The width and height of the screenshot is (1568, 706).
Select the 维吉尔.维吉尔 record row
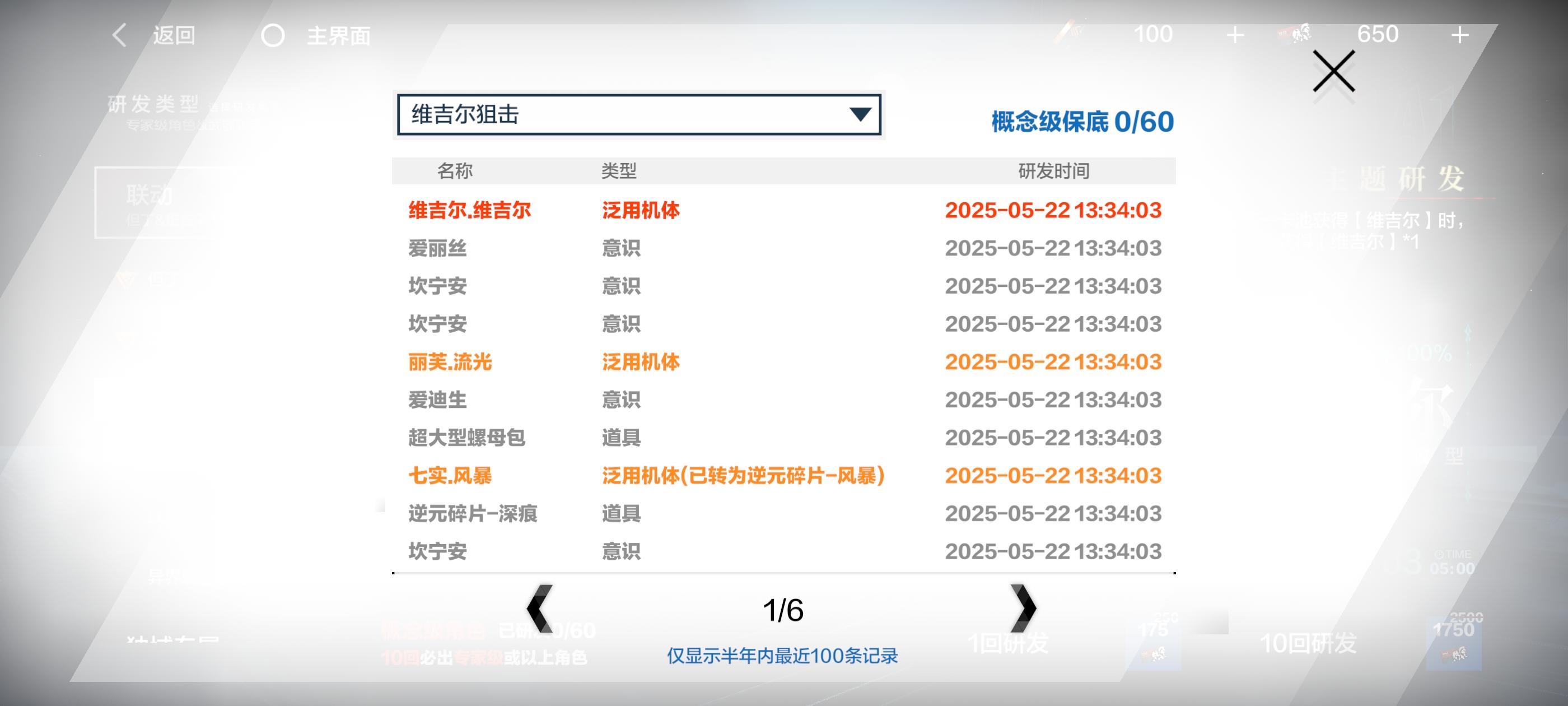(x=784, y=210)
